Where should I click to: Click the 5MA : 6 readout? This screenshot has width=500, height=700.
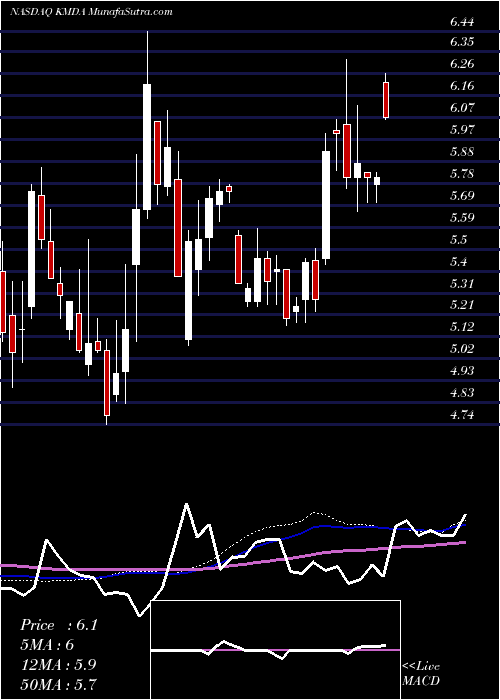[x=47, y=645]
